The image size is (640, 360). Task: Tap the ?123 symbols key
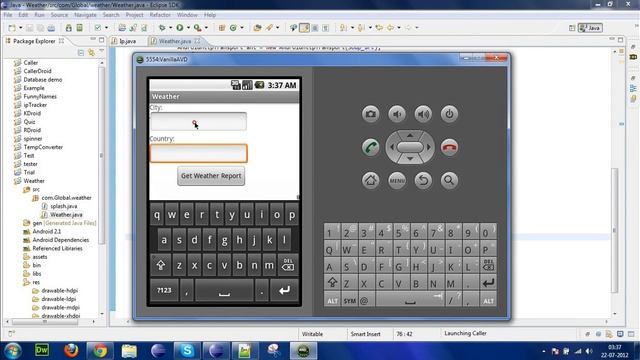click(164, 290)
